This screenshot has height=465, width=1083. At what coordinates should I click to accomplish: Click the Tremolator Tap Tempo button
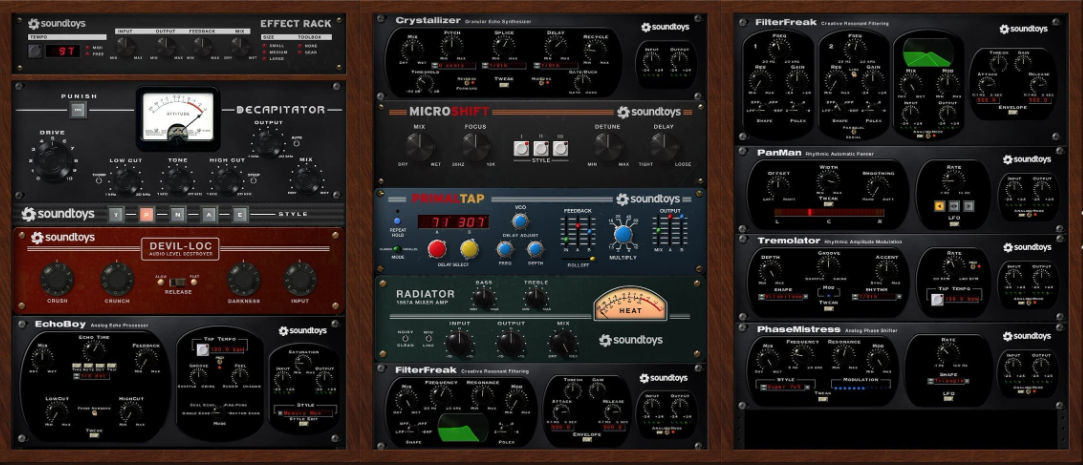coord(937,300)
